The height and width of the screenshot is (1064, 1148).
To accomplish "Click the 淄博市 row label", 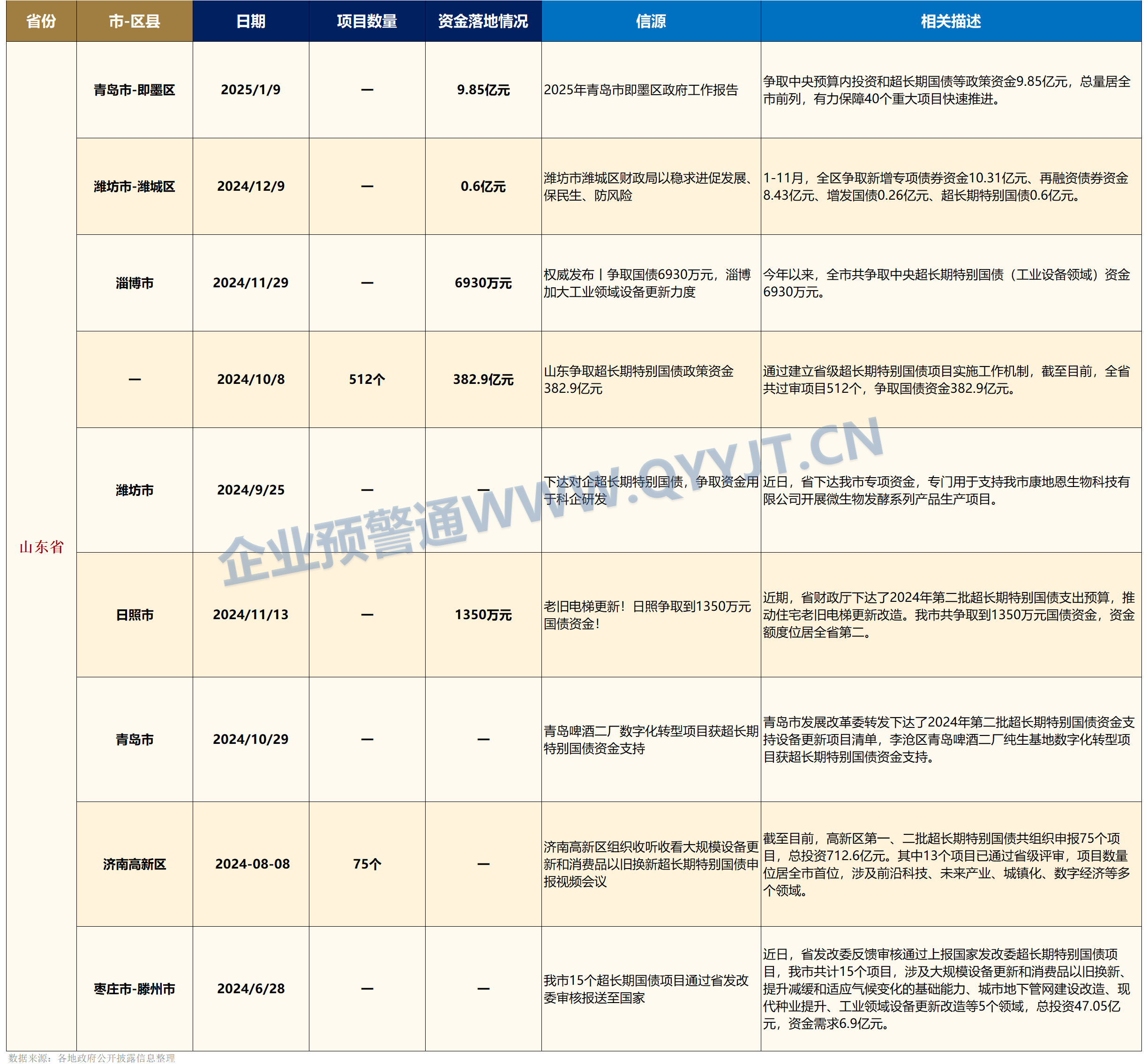I will [x=134, y=282].
